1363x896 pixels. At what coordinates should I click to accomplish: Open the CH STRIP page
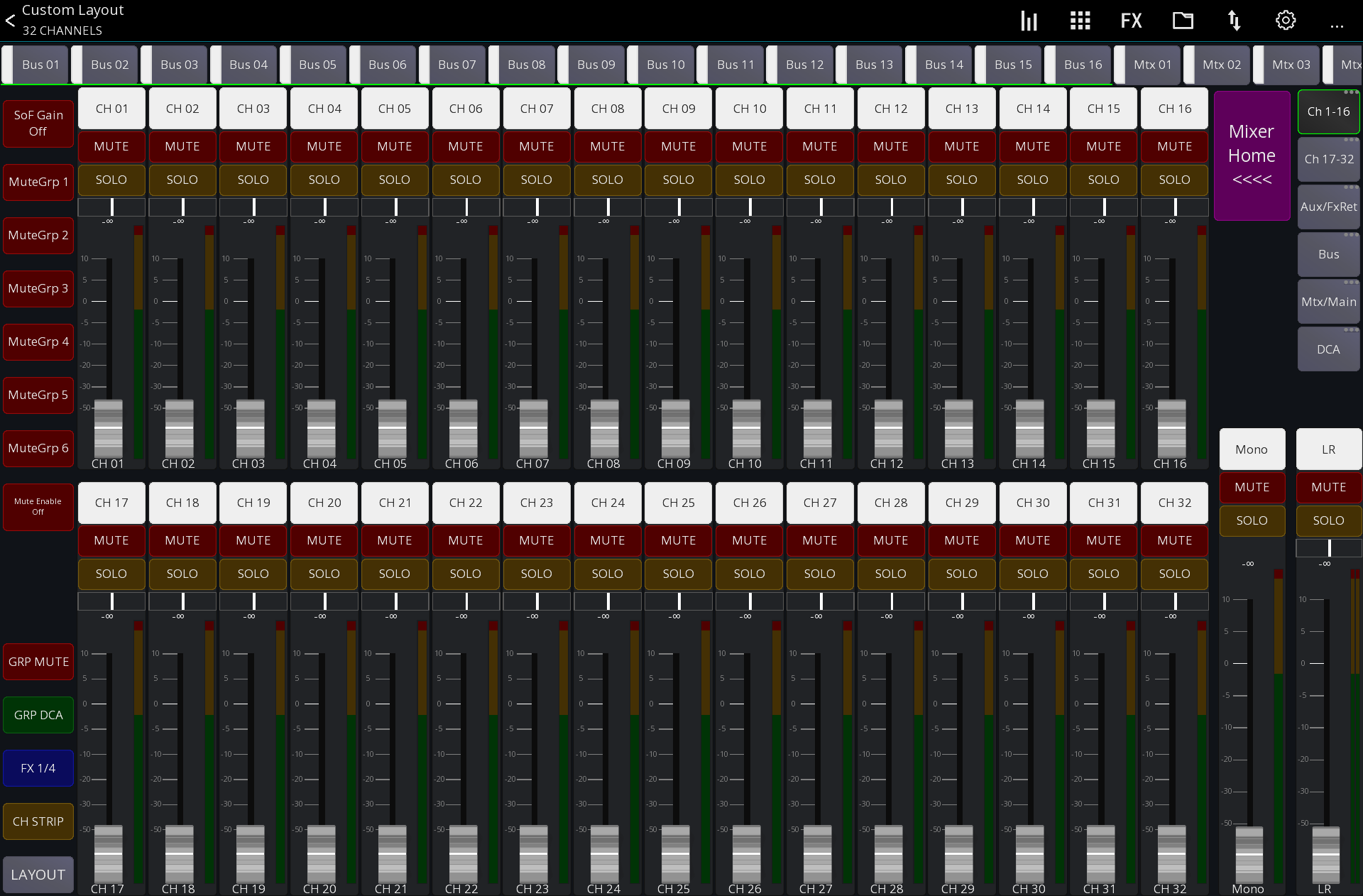point(38,822)
